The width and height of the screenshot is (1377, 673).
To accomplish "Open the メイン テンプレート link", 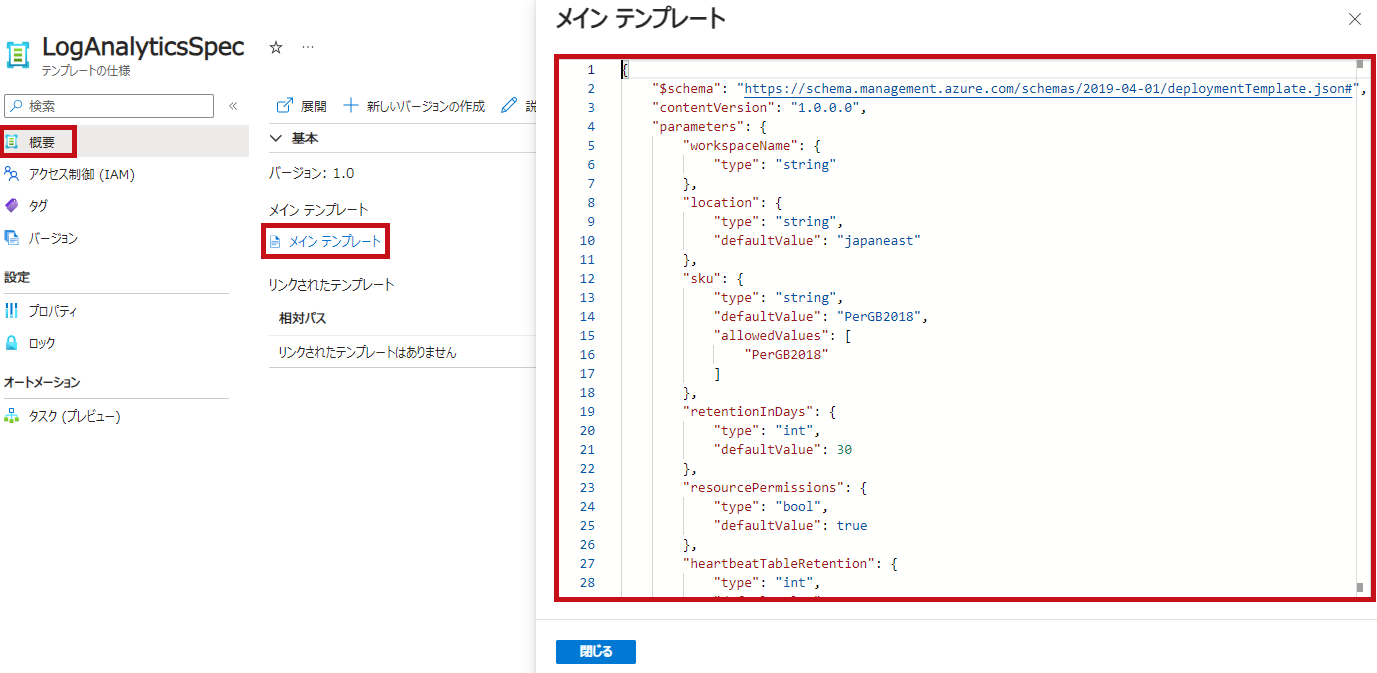I will (335, 242).
